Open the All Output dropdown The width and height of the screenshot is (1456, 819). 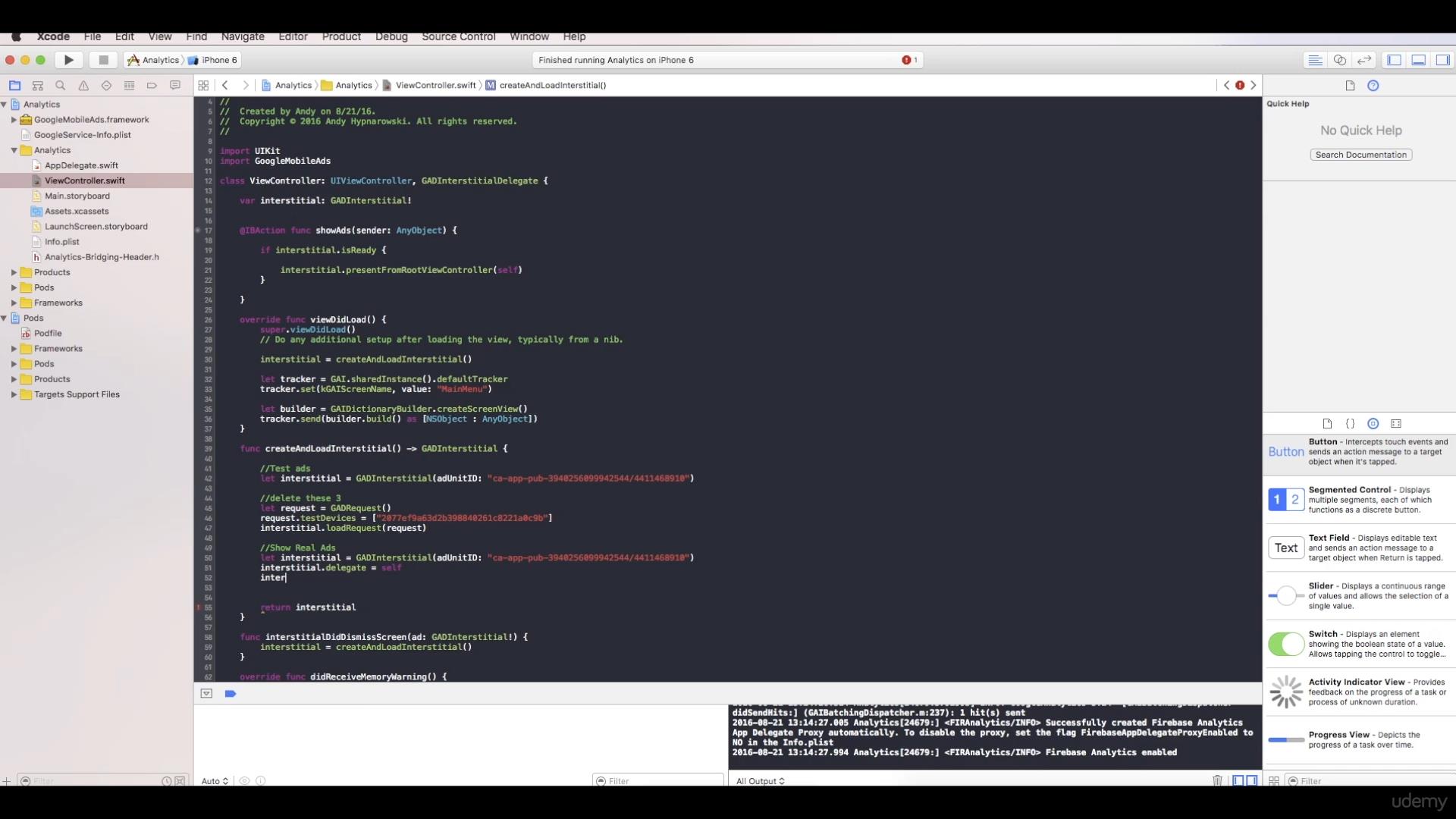761,781
